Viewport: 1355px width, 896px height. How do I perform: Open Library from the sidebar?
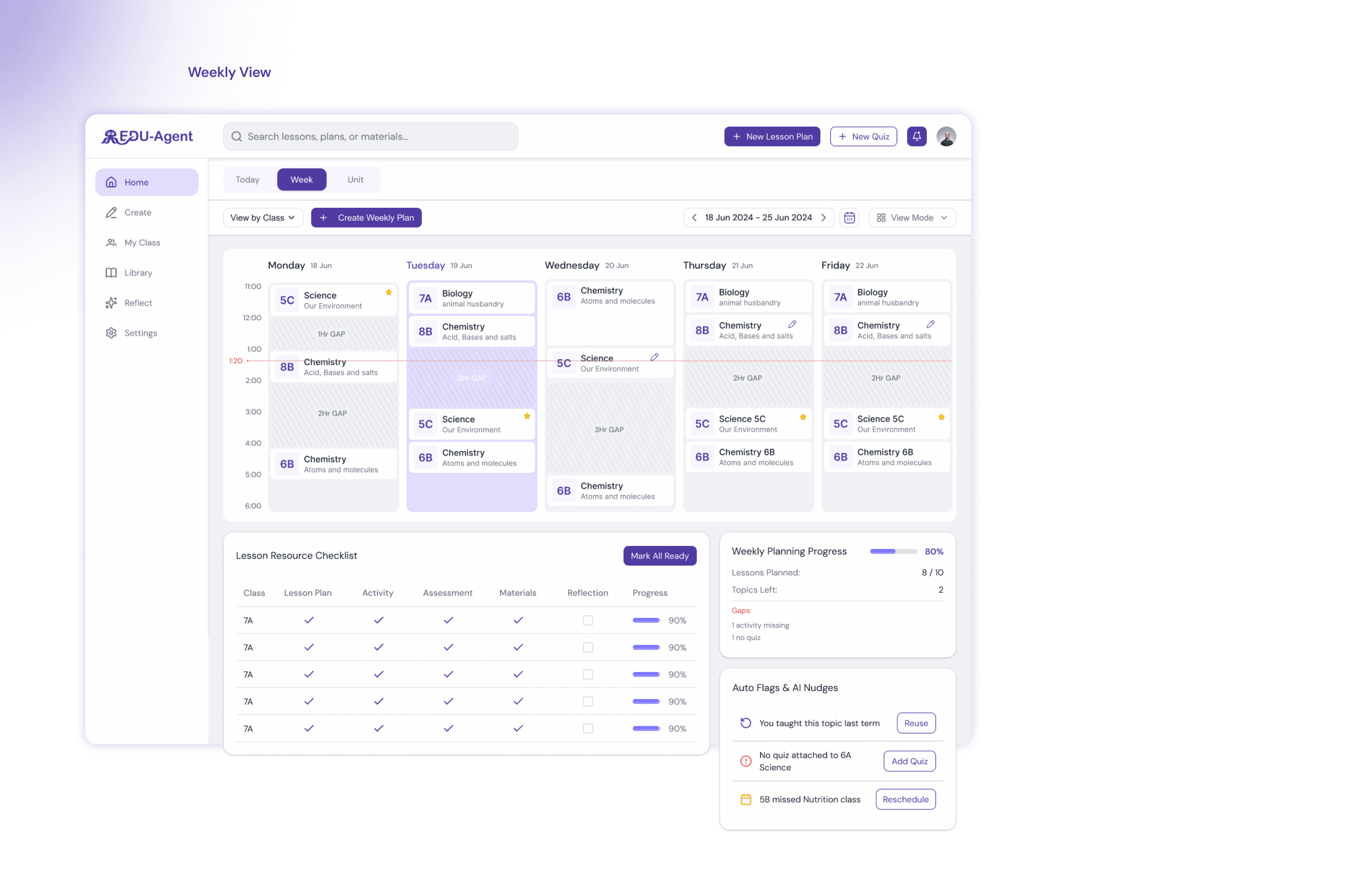tap(138, 273)
